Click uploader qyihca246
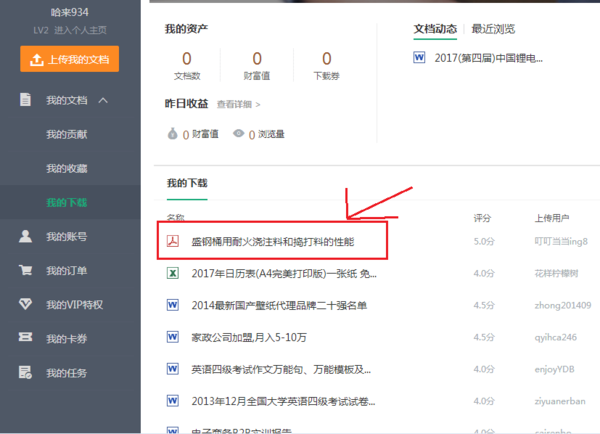The width and height of the screenshot is (600, 434). (x=556, y=337)
